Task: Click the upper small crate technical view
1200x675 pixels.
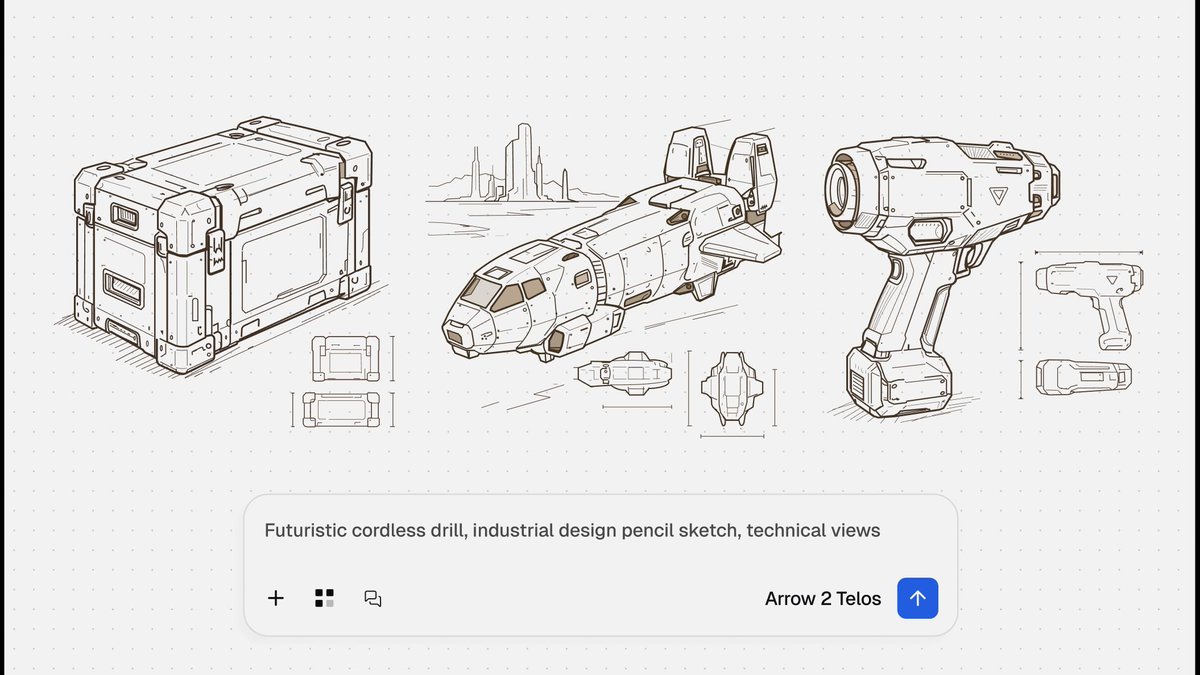Action: [x=346, y=358]
